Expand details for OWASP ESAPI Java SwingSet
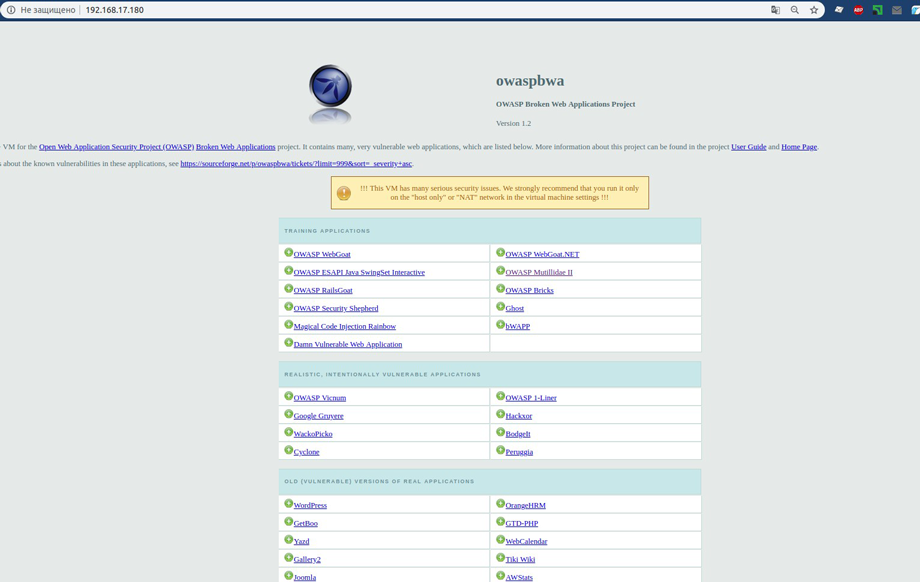This screenshot has width=920, height=582. (288, 270)
